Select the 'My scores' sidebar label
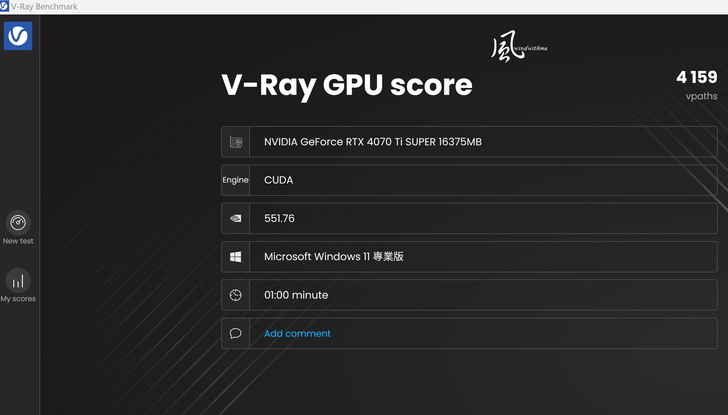The image size is (728, 415). click(18, 299)
